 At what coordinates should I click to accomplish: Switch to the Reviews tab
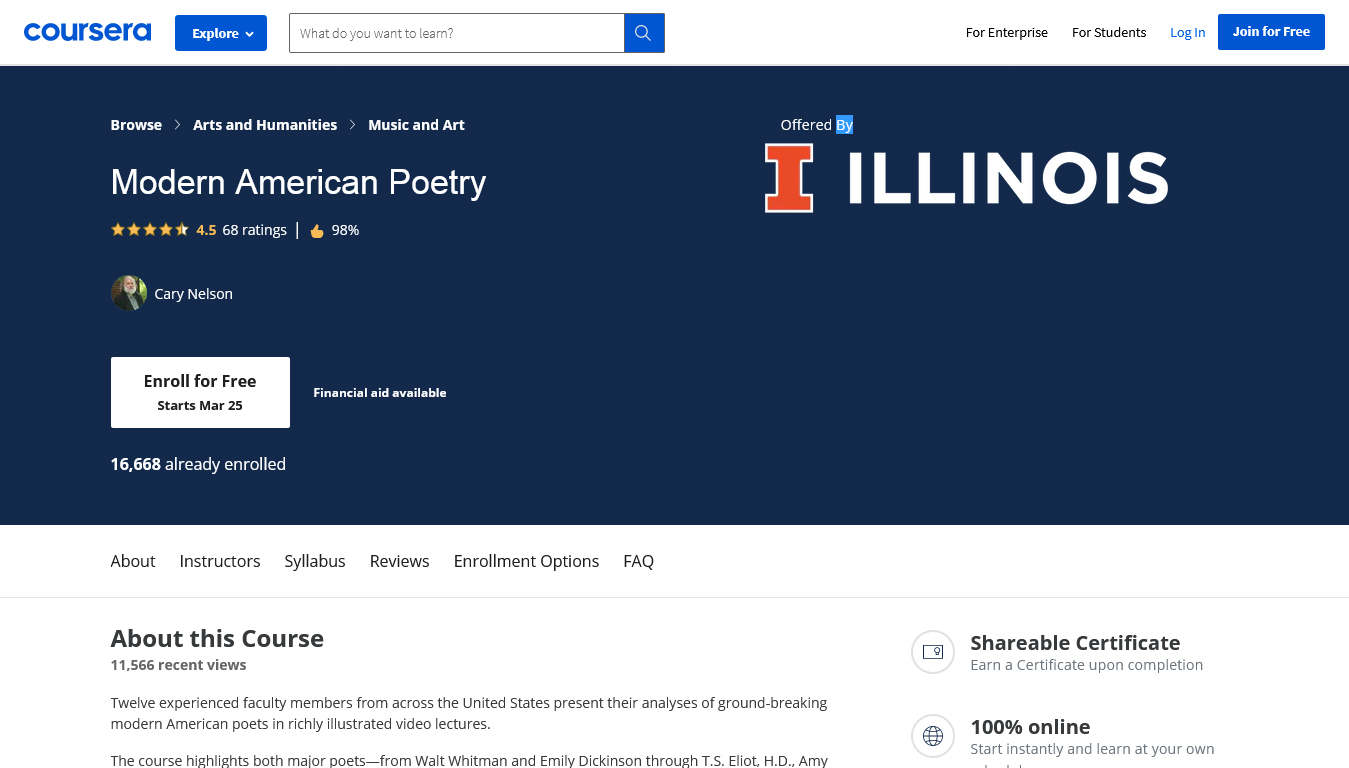point(399,561)
